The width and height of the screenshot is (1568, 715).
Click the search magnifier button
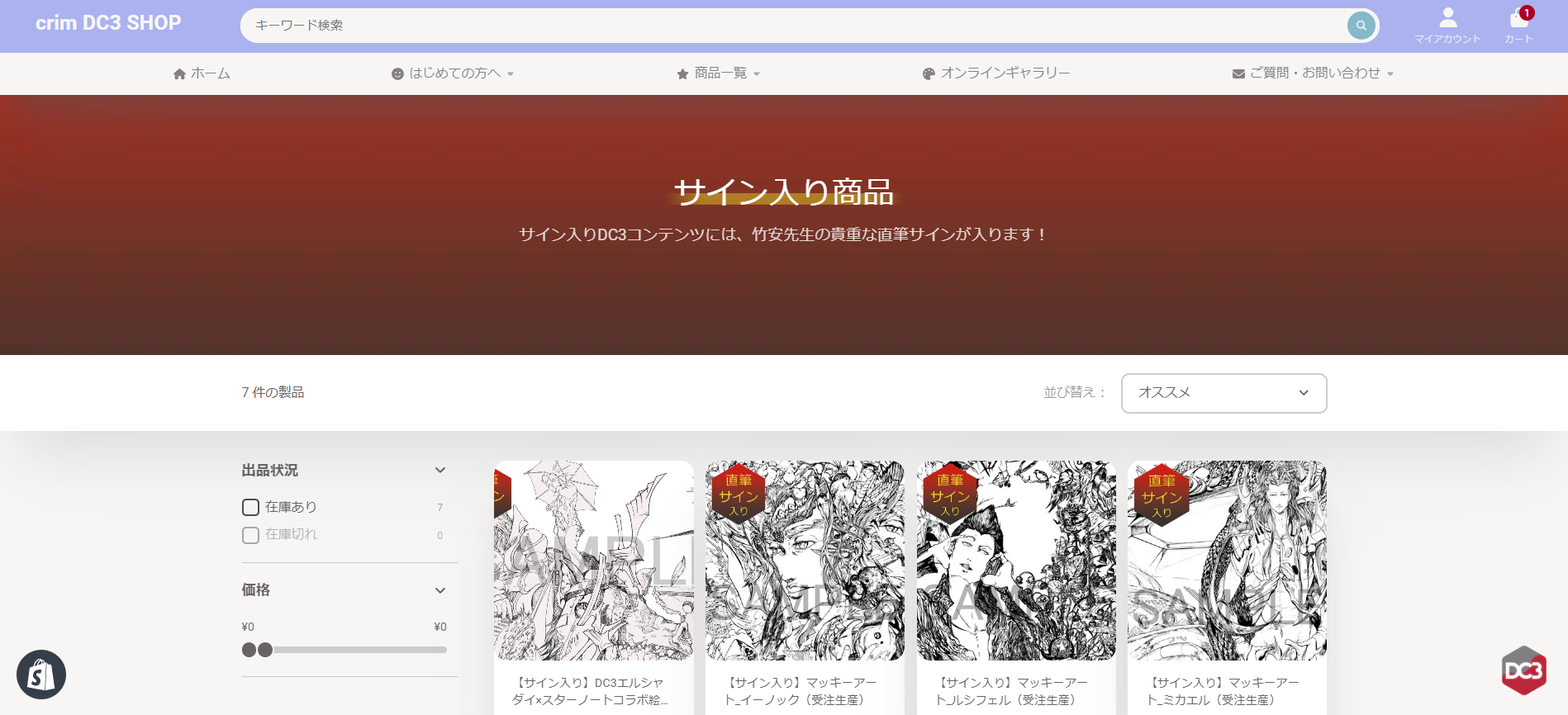tap(1361, 26)
